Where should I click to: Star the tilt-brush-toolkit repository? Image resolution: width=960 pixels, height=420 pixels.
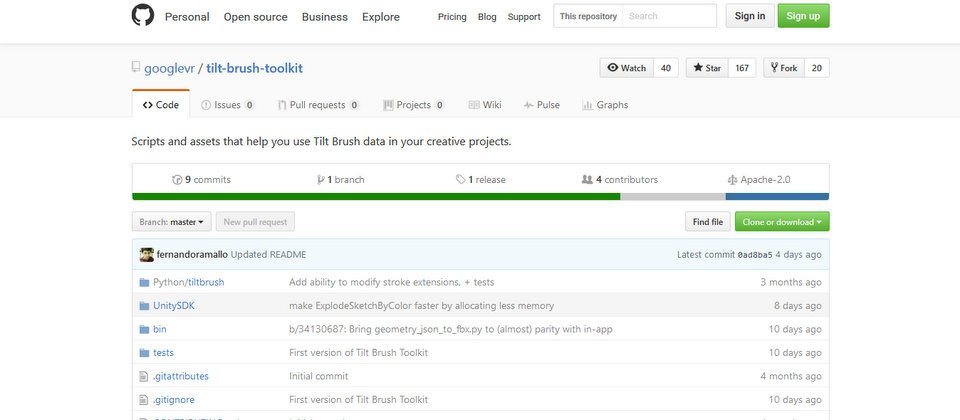pyautogui.click(x=707, y=68)
